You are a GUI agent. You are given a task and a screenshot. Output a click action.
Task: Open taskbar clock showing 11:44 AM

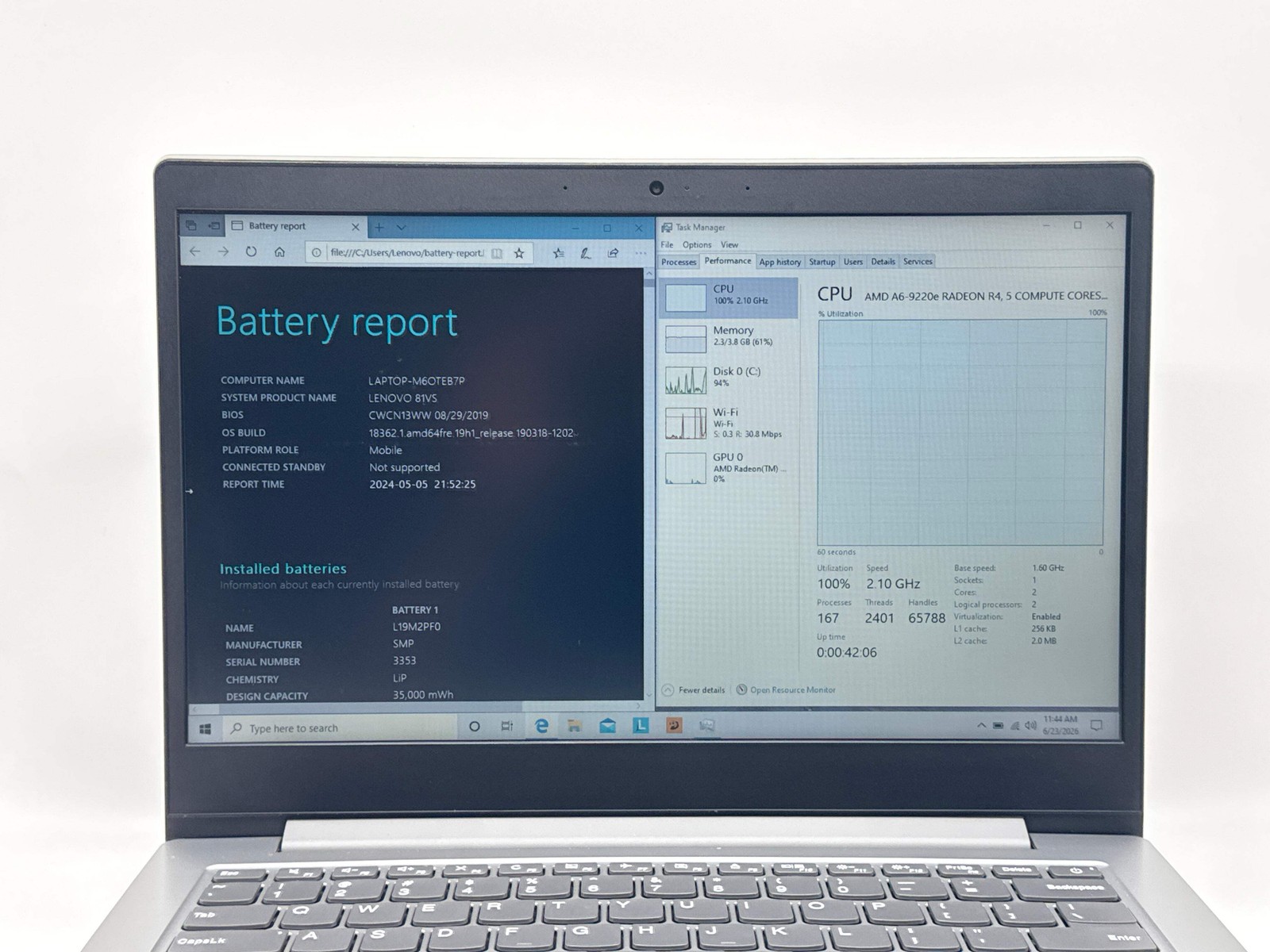1060,725
